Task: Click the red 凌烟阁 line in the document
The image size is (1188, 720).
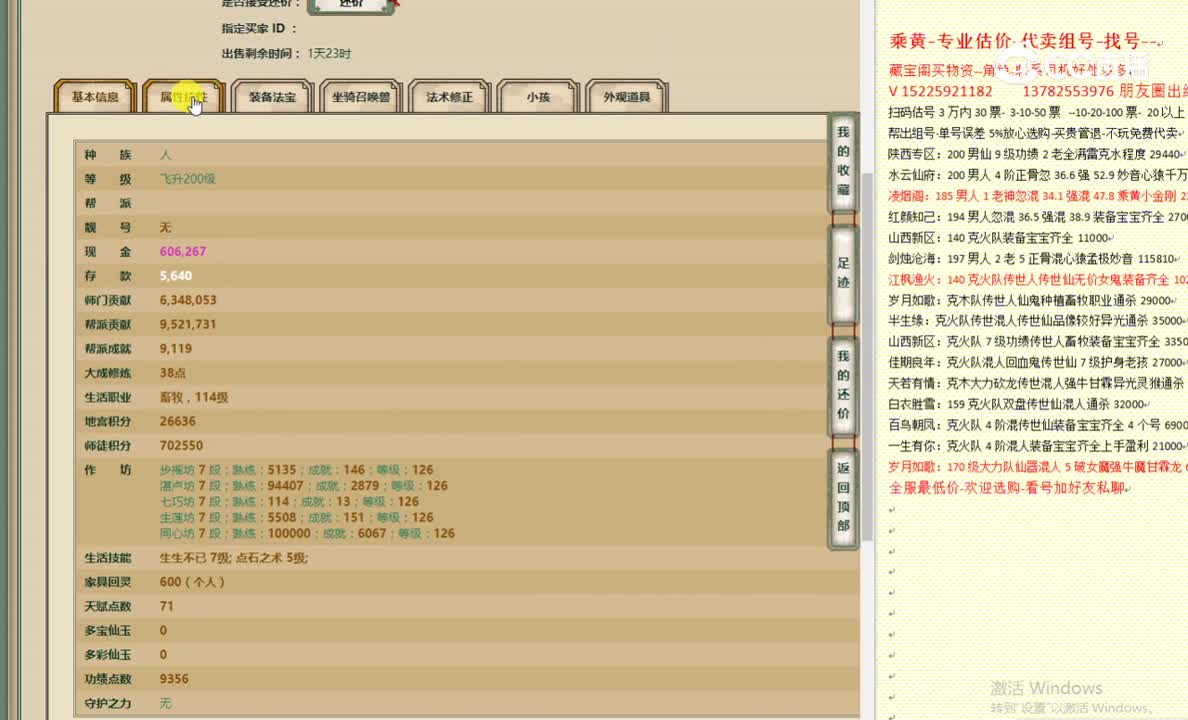Action: [x=1037, y=196]
